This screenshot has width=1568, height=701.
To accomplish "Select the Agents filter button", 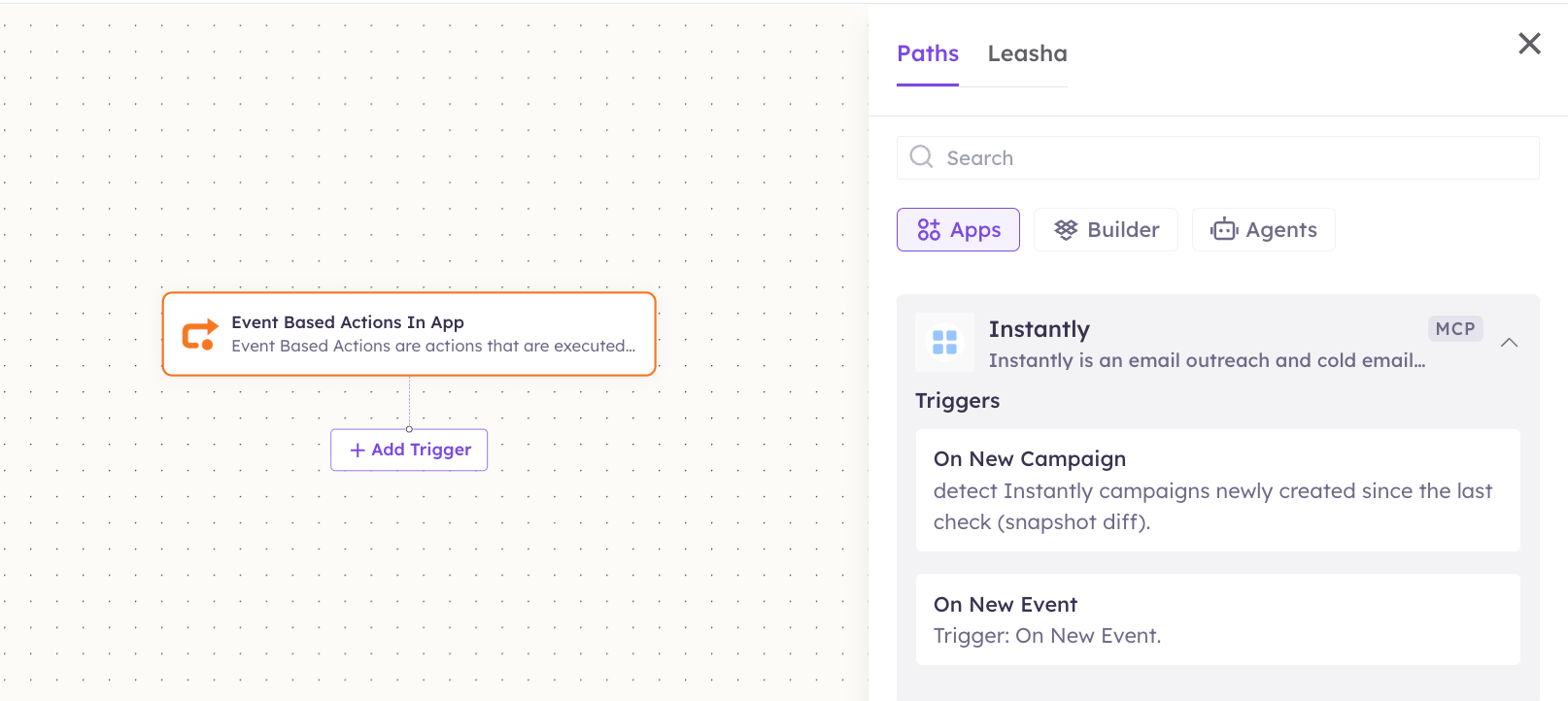I will pos(1263,230).
